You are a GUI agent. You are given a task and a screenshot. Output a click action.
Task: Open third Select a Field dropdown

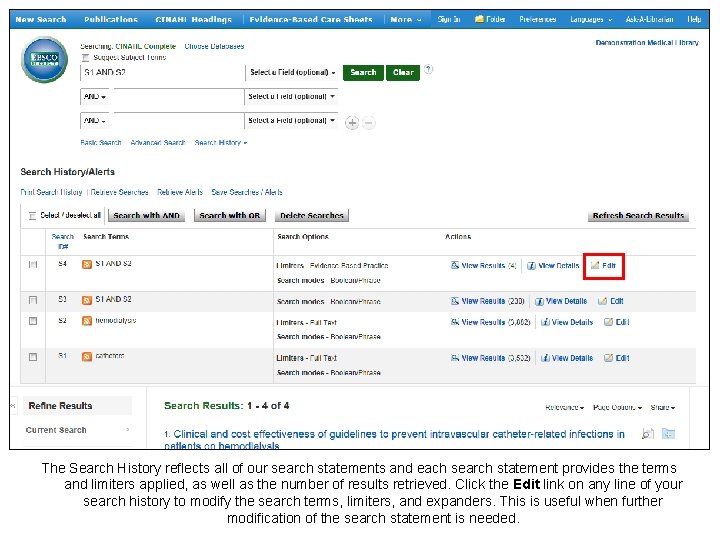pyautogui.click(x=291, y=121)
